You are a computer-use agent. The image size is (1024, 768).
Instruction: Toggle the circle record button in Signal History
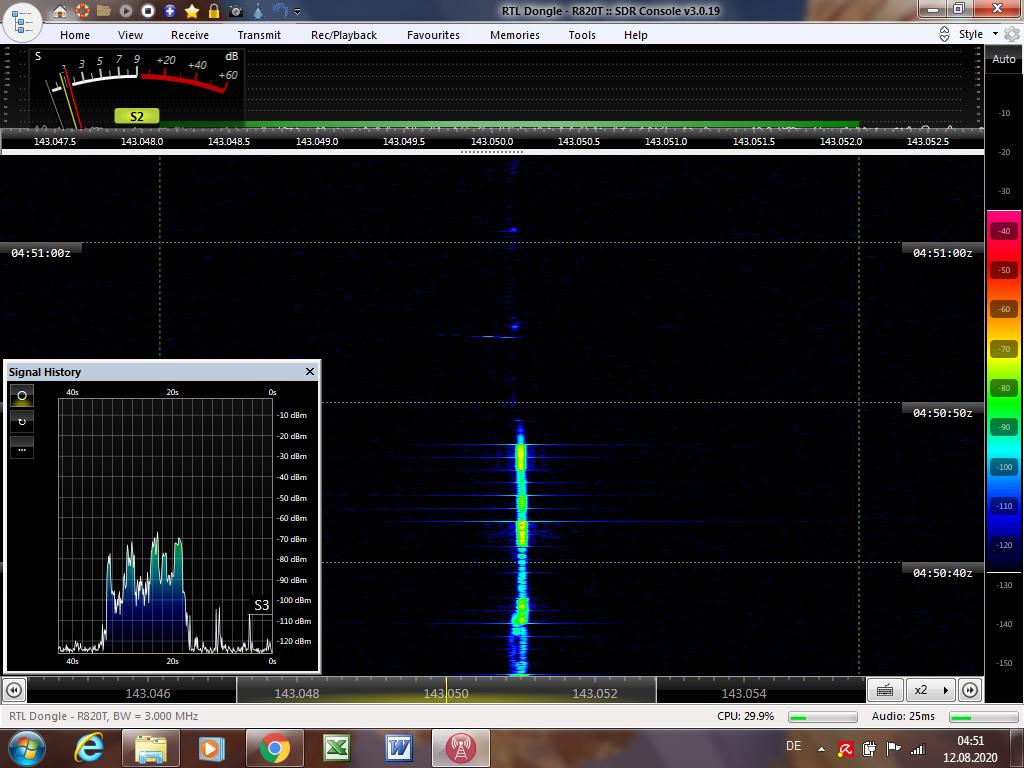pyautogui.click(x=22, y=396)
